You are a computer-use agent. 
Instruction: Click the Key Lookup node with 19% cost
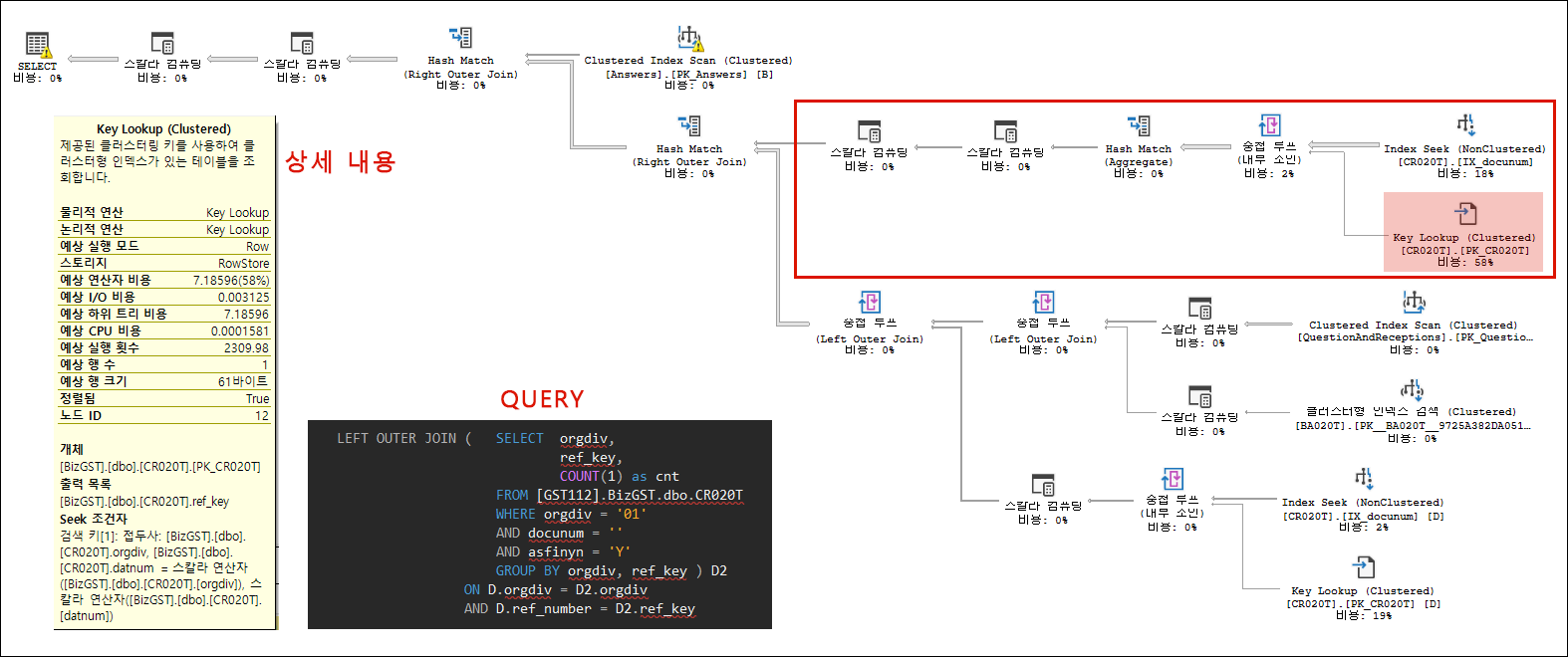point(1363,568)
